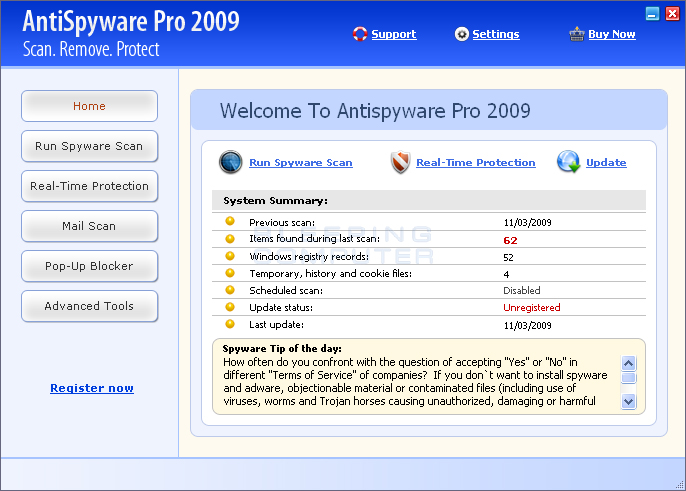Click the yellow bullet beside Previous scan
The image size is (686, 491).
[x=230, y=221]
